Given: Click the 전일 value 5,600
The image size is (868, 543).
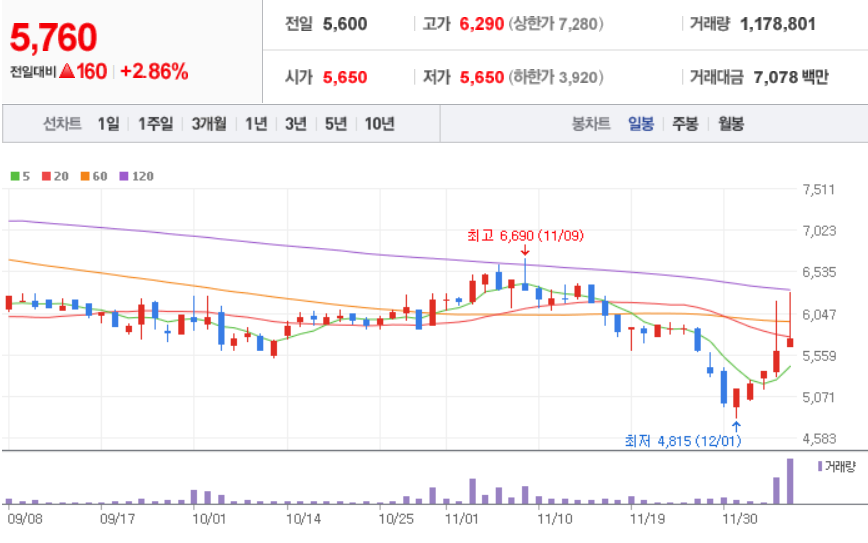Looking at the screenshot, I should (x=345, y=24).
